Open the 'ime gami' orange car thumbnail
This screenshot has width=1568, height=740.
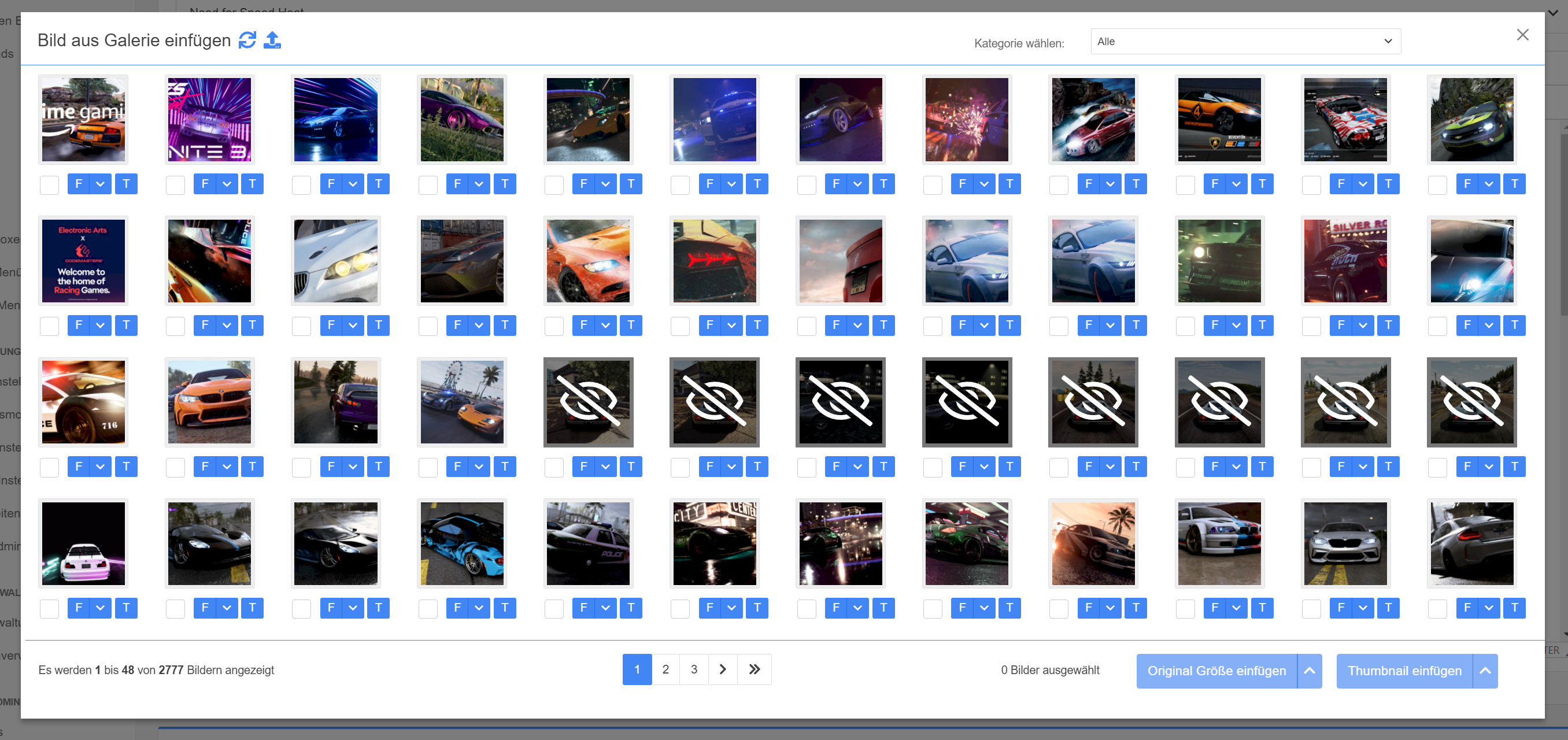pos(83,119)
